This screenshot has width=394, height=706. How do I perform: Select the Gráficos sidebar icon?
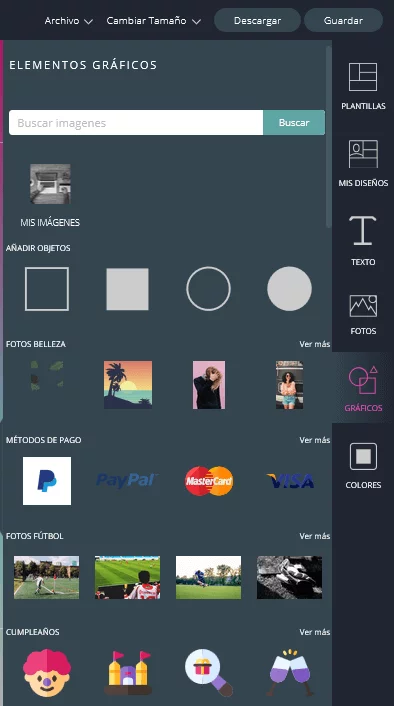point(363,389)
